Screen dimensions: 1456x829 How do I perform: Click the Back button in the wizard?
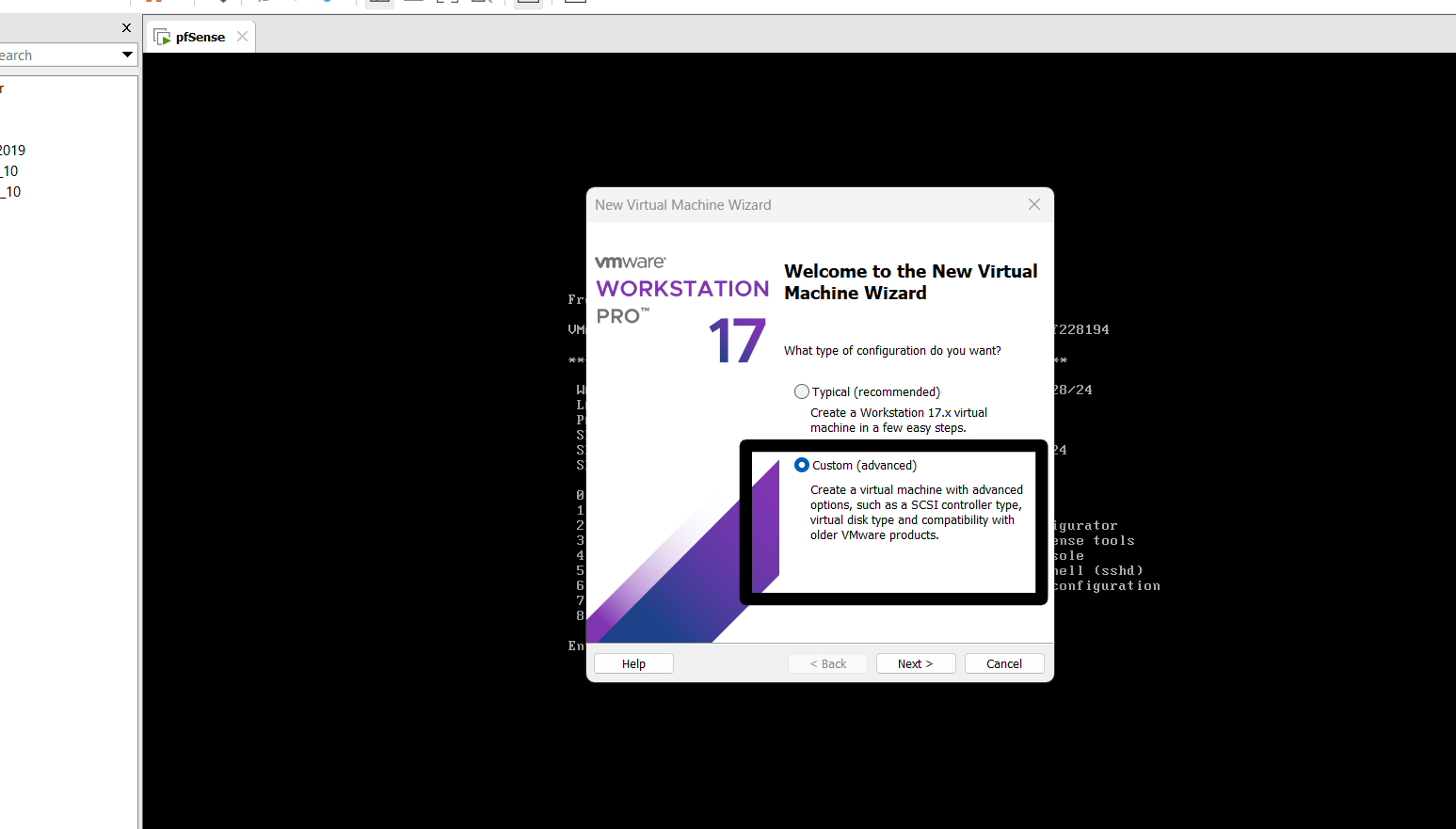coord(827,663)
